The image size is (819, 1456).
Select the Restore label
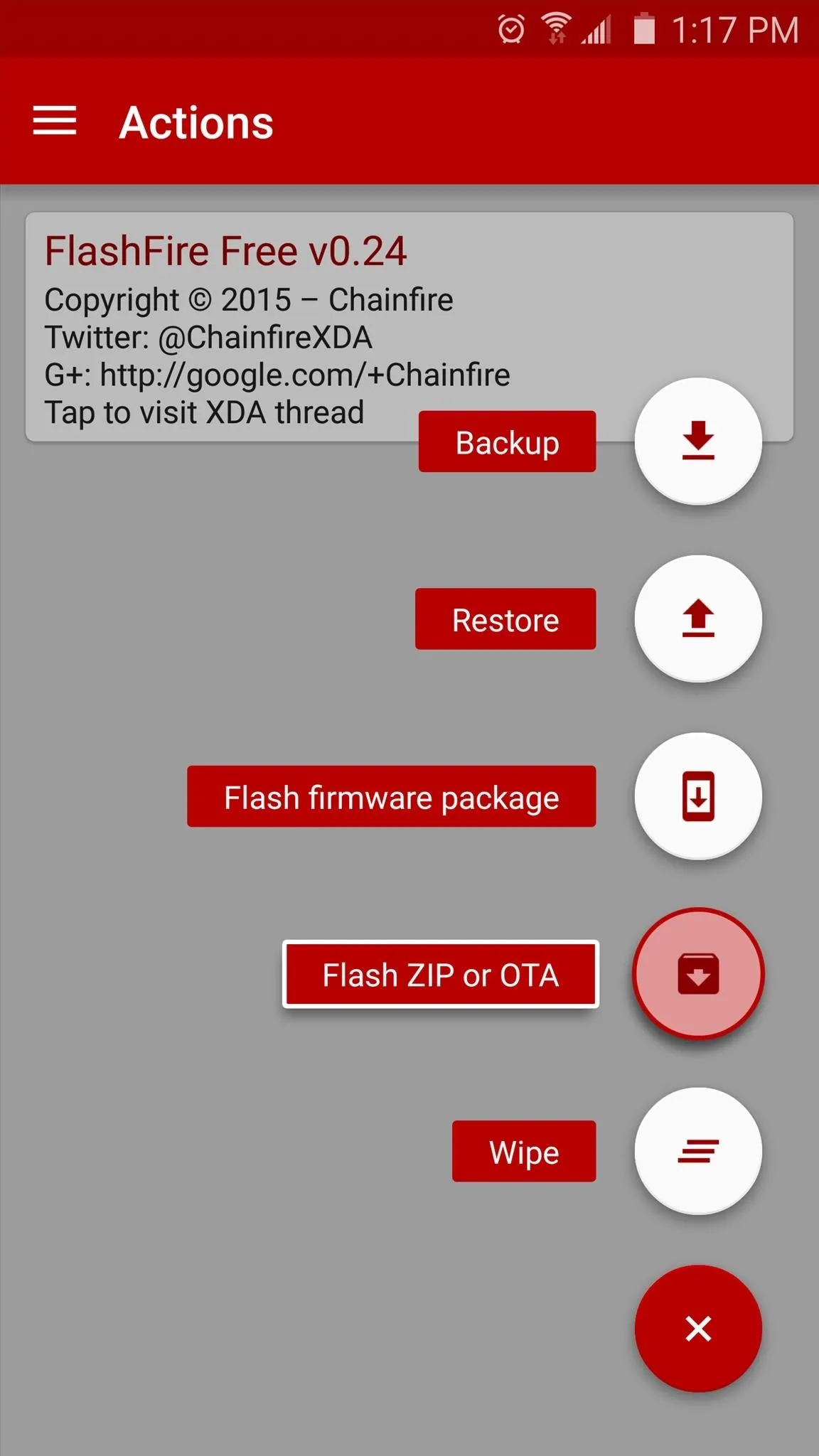click(x=505, y=619)
